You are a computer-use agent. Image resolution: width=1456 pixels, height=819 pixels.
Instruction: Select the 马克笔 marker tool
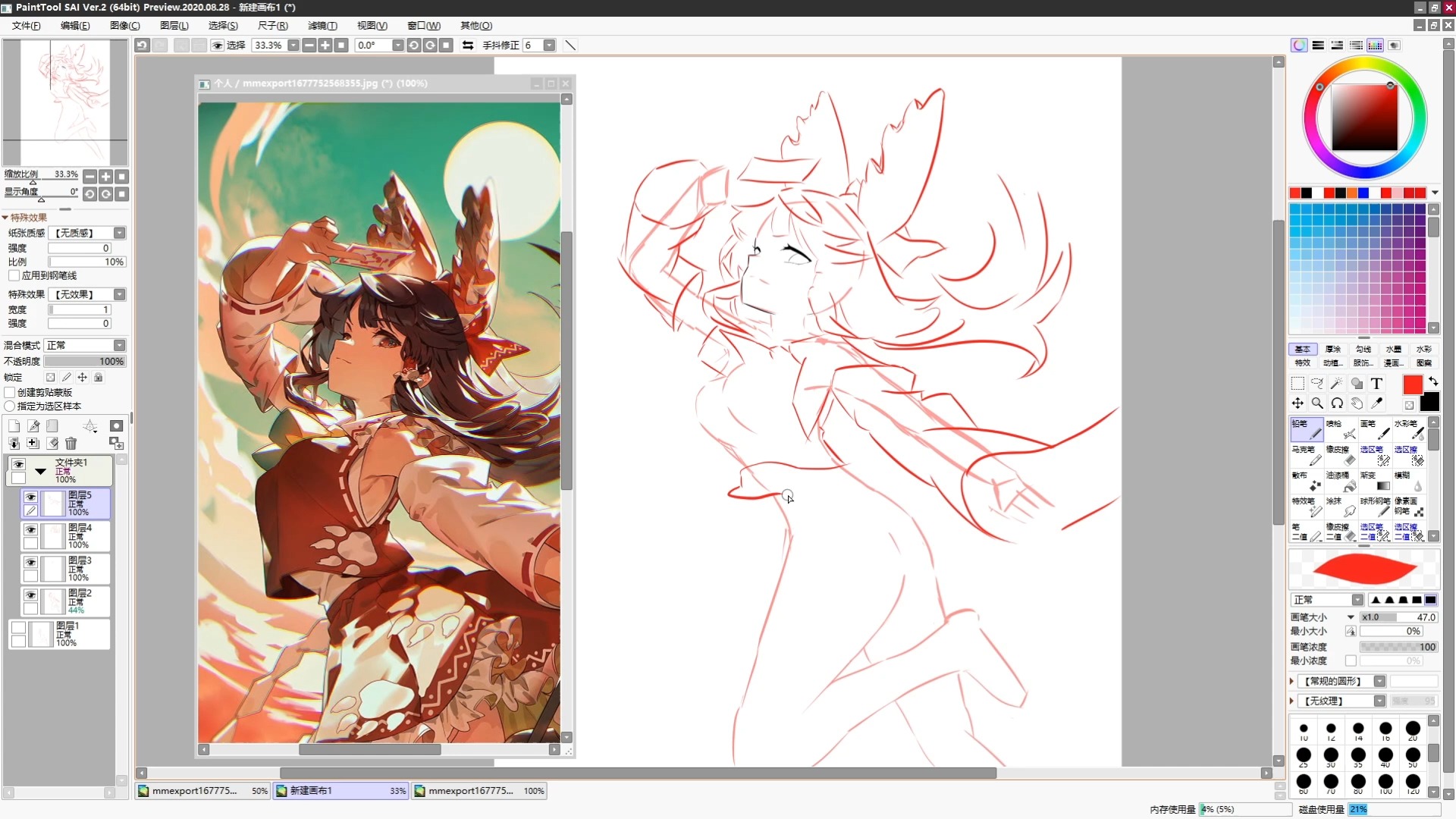click(1307, 455)
